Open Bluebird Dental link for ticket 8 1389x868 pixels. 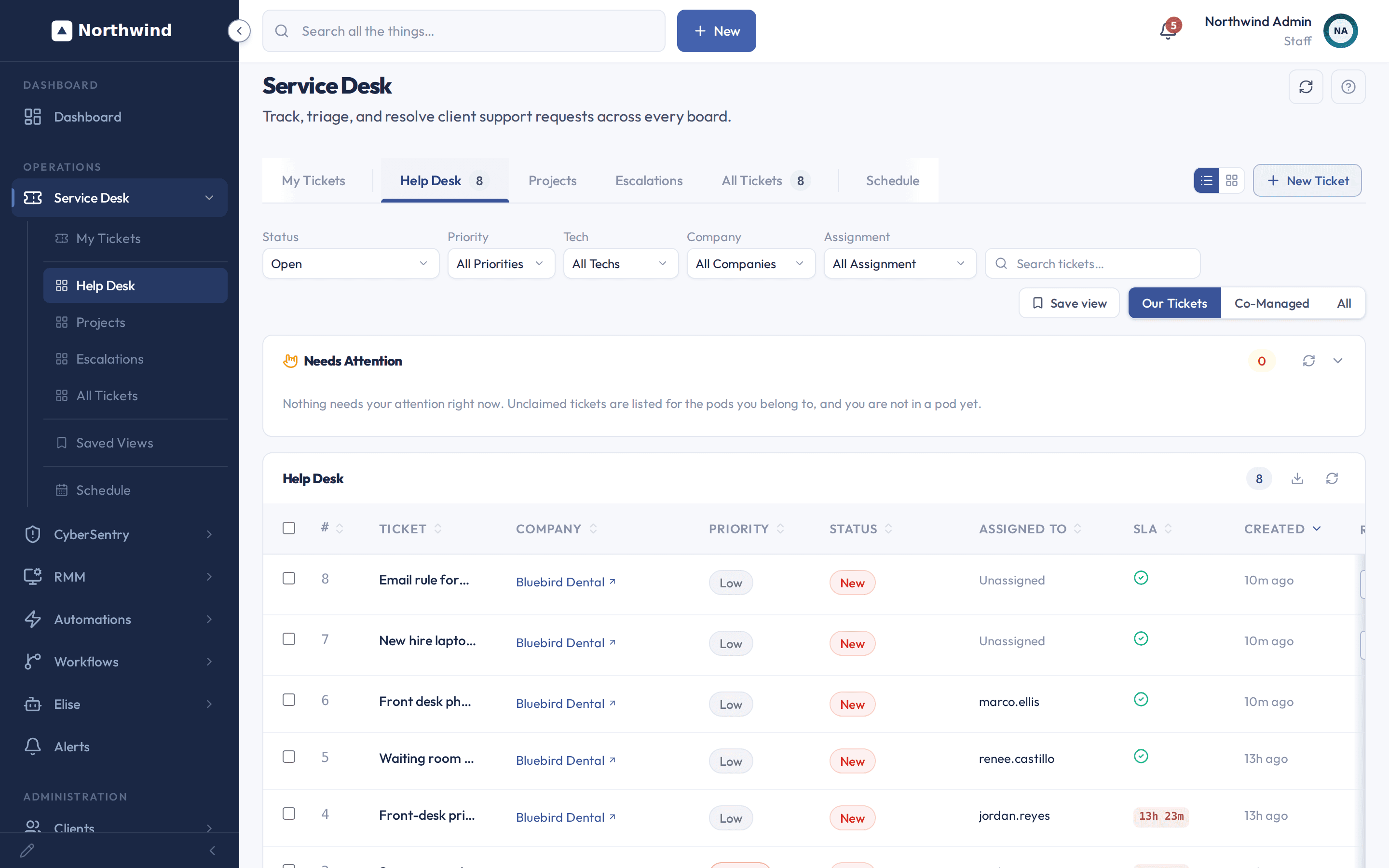pos(565,582)
